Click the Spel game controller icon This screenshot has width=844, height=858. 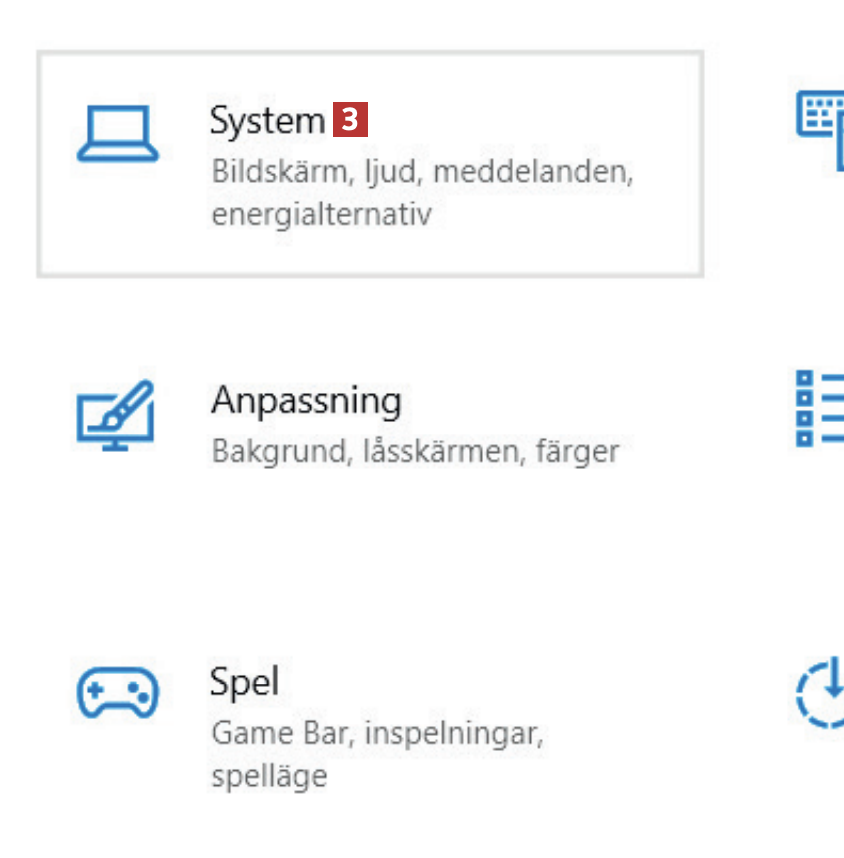coord(118,692)
